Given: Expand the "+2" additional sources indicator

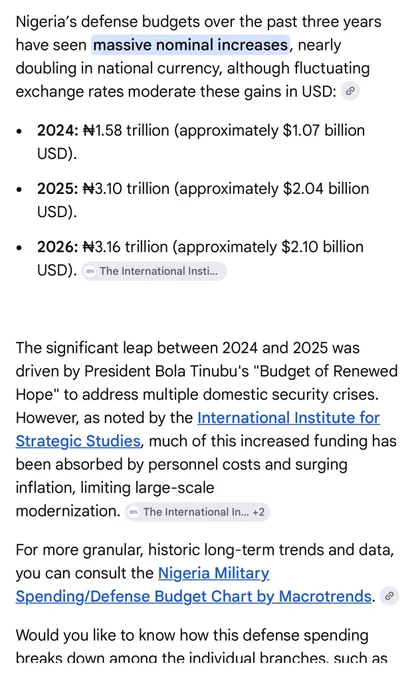Looking at the screenshot, I should pyautogui.click(x=258, y=512).
